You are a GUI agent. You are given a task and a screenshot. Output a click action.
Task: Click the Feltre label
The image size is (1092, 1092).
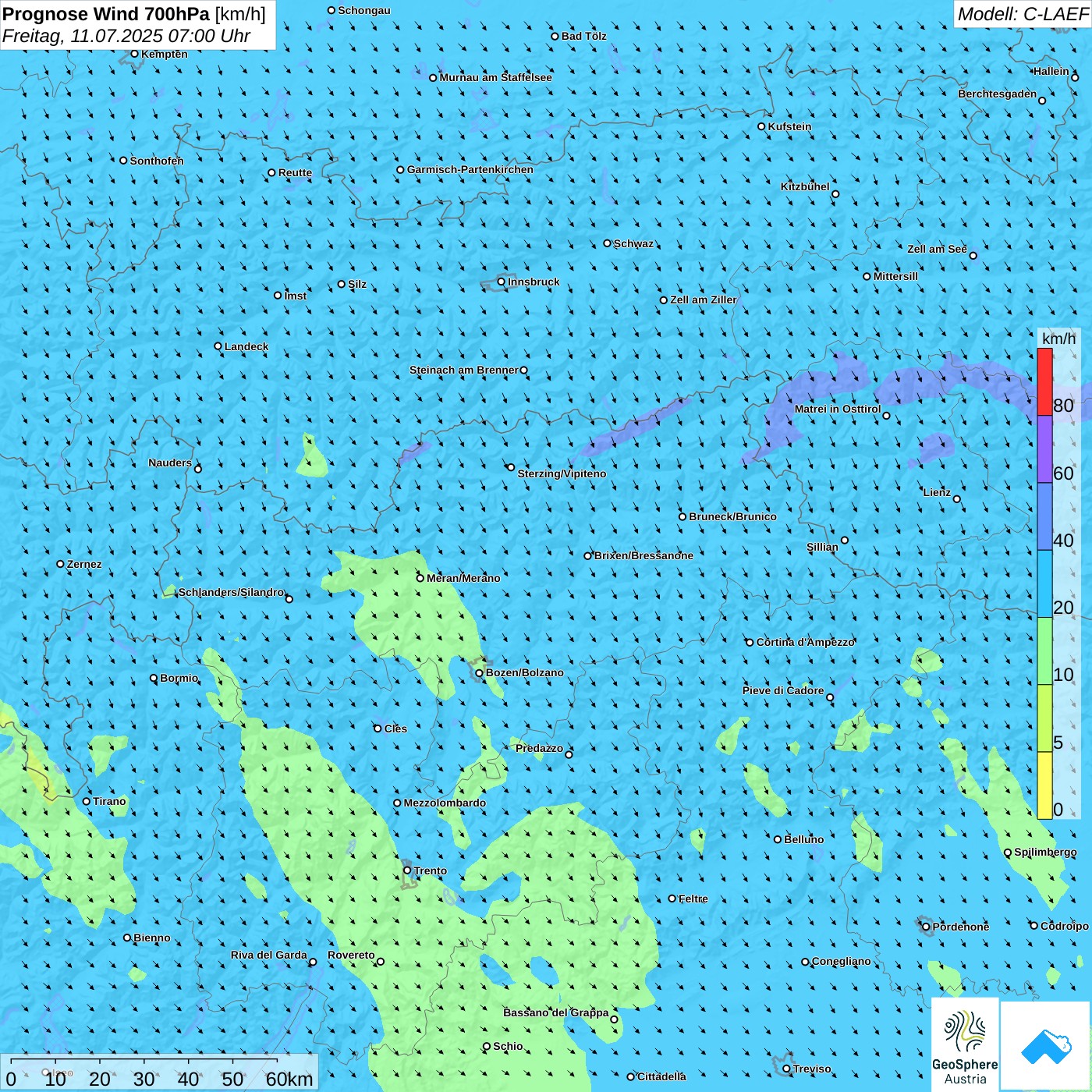pyautogui.click(x=693, y=899)
